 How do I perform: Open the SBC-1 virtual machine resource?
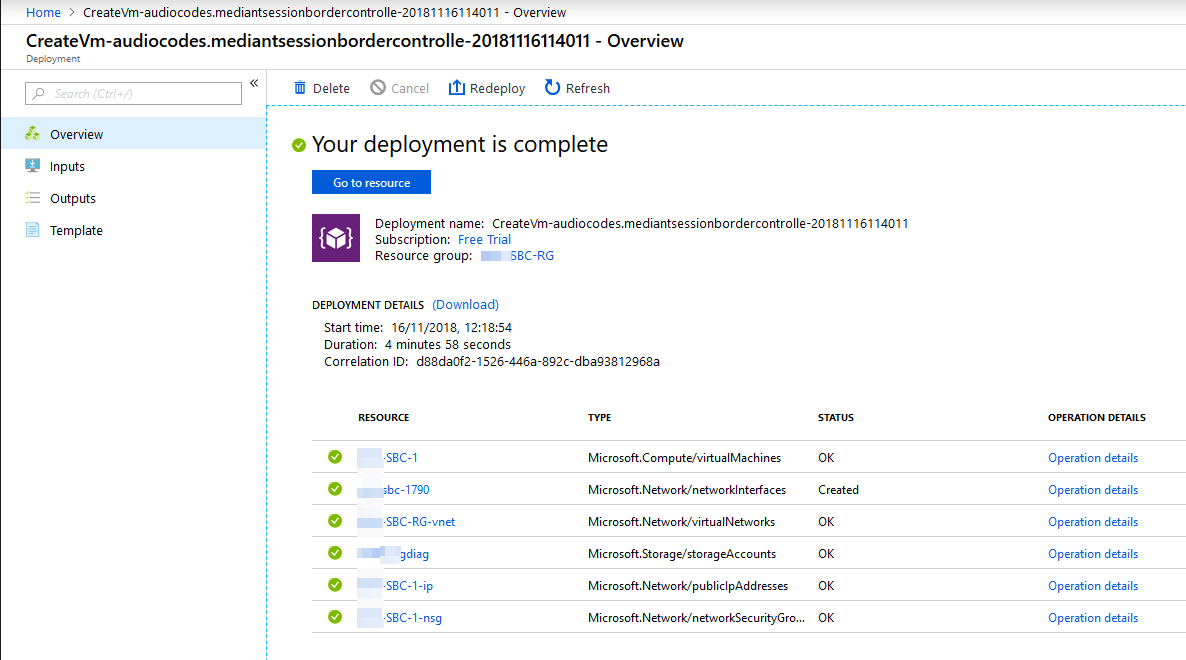click(x=387, y=457)
